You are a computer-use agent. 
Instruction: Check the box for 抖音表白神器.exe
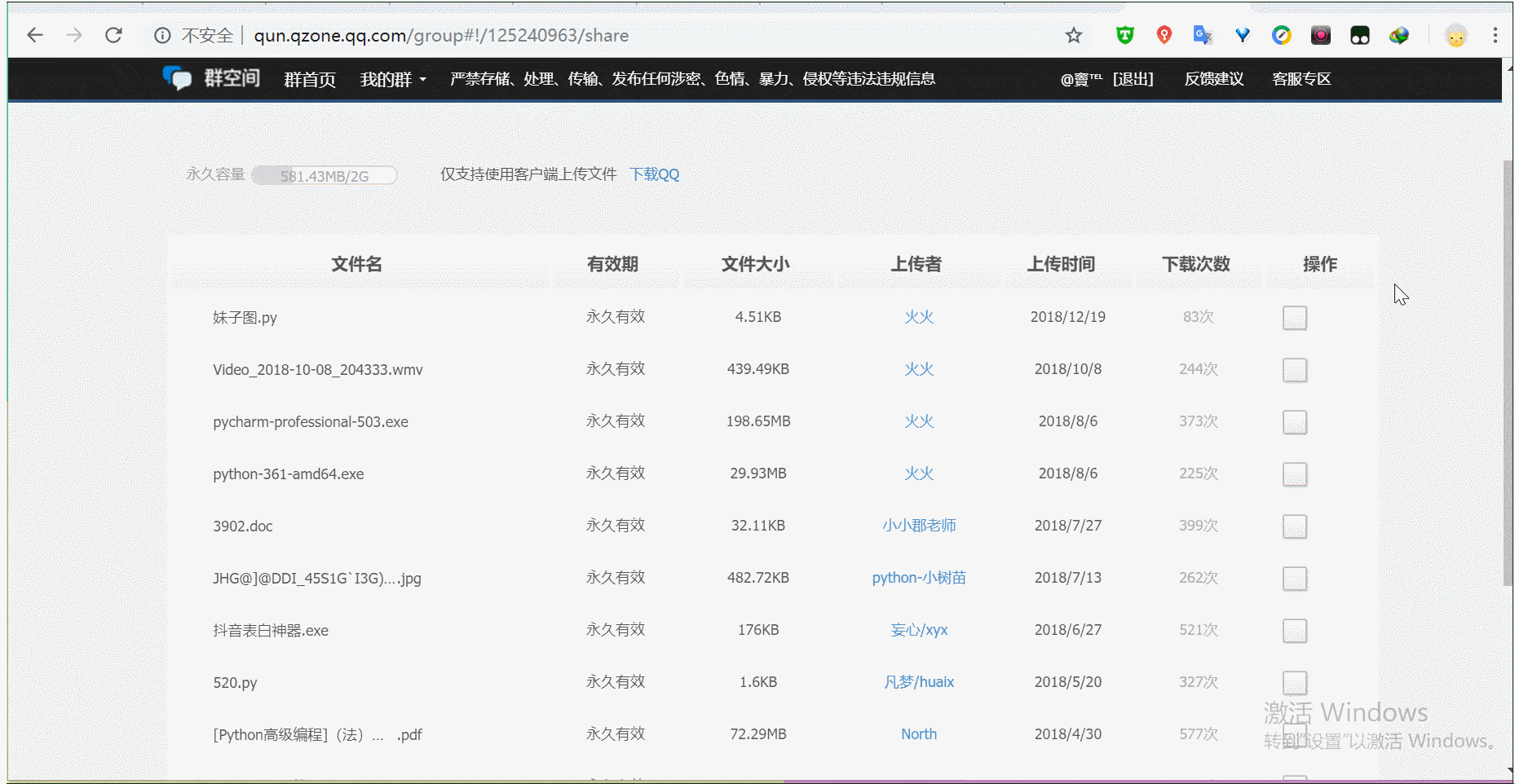[1295, 631]
